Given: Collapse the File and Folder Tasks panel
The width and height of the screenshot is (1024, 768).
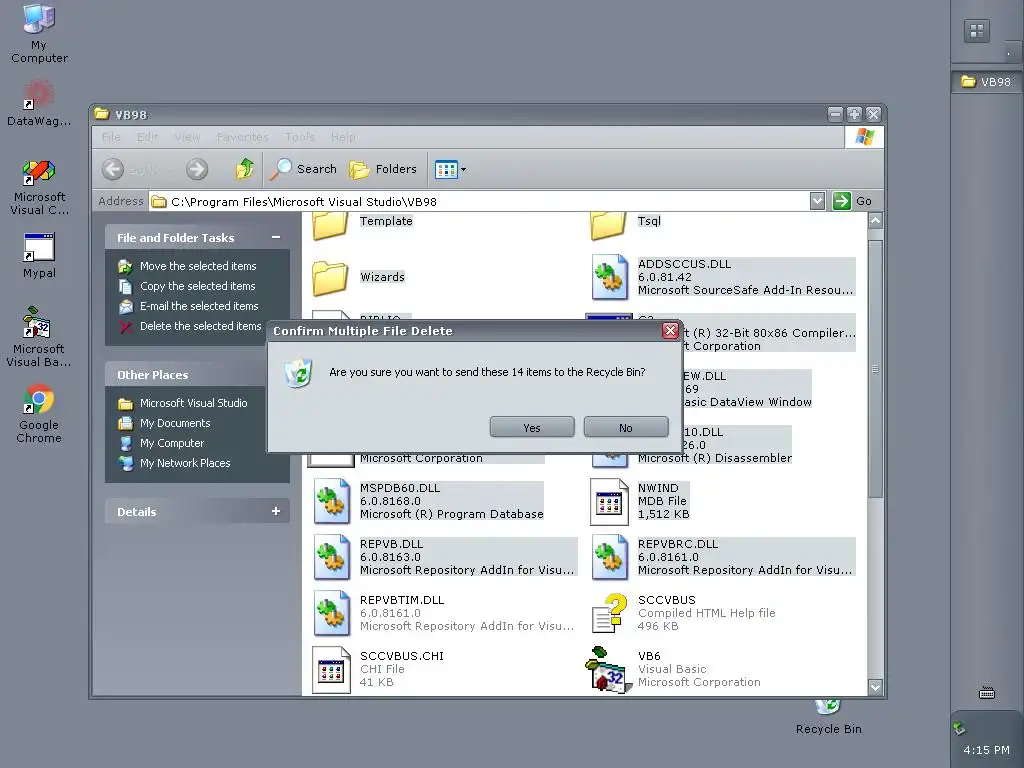Looking at the screenshot, I should tap(276, 238).
